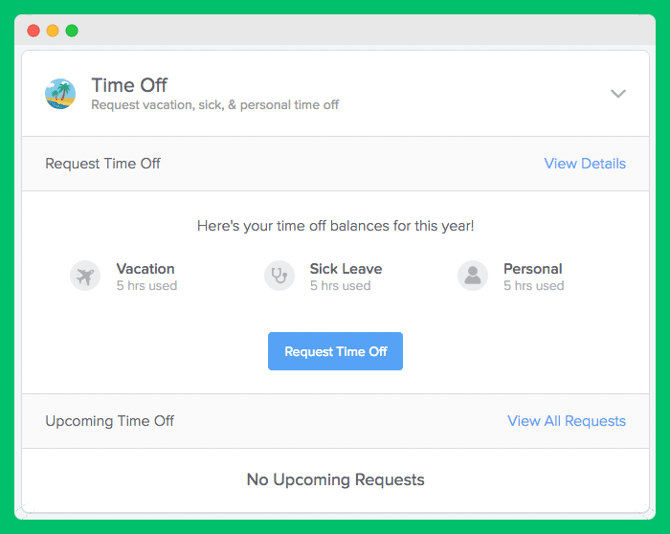Click the yellow minimize window button
670x534 pixels.
[53, 31]
